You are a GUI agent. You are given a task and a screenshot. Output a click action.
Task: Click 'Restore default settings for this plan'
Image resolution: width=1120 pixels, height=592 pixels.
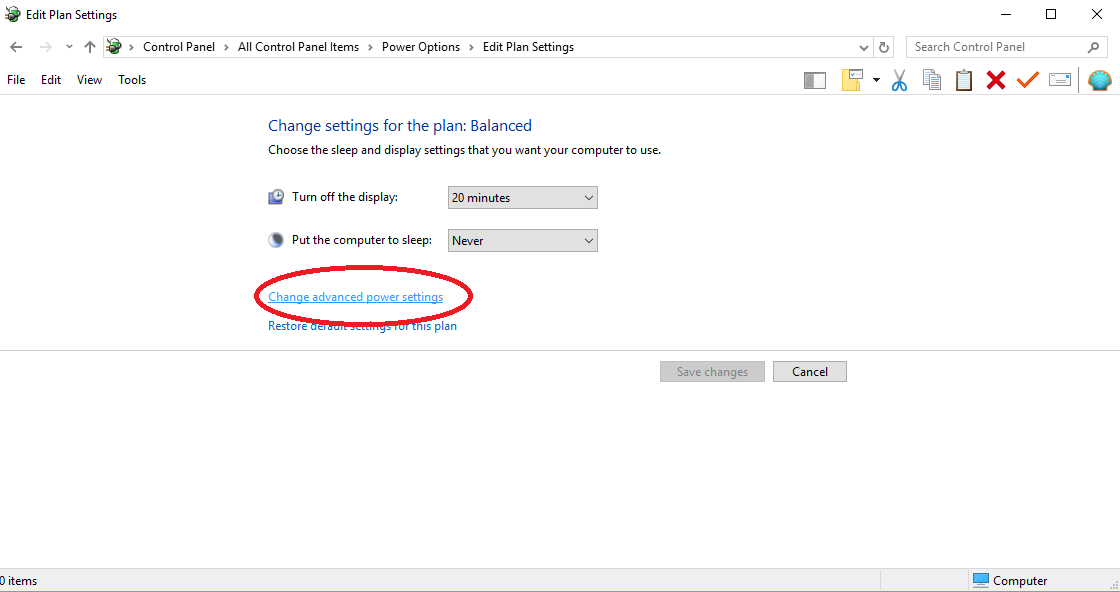pos(362,326)
